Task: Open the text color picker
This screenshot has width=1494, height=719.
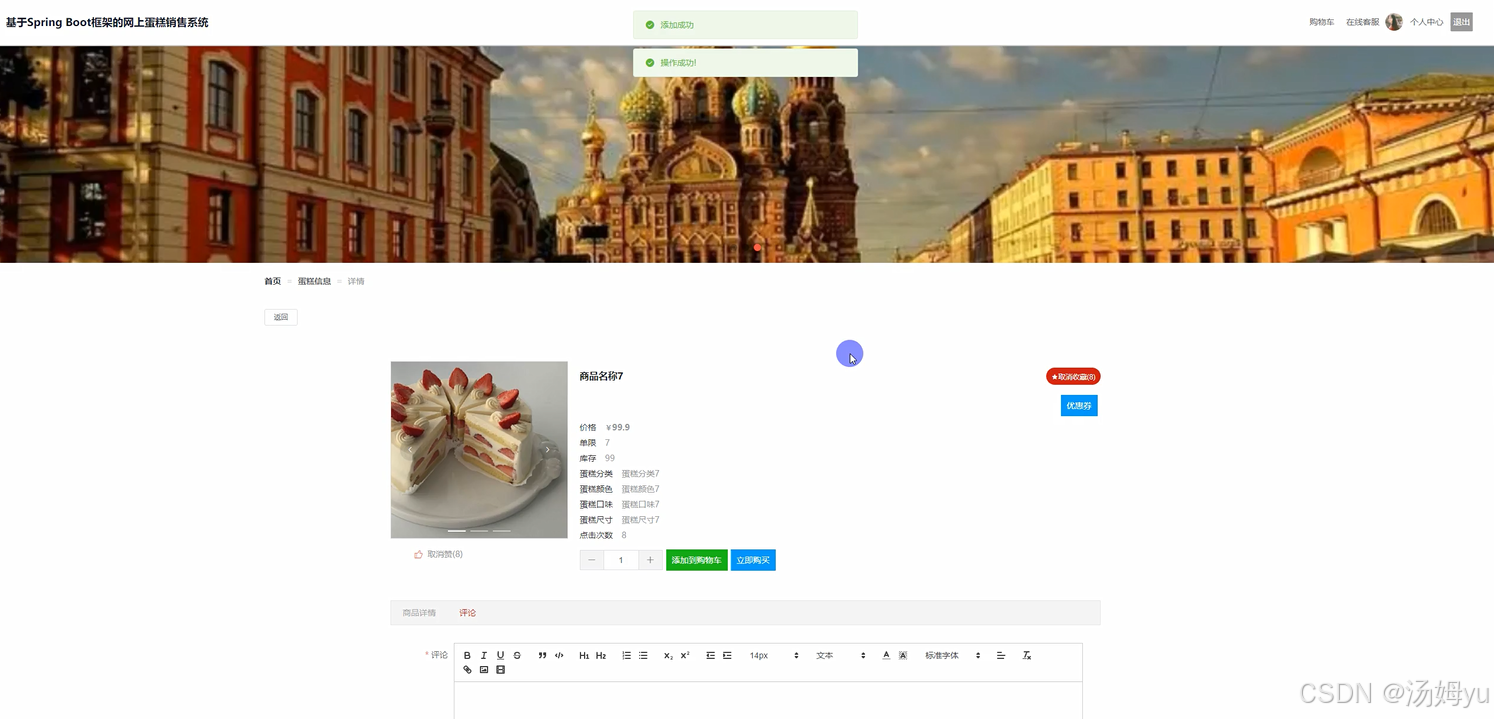Action: [x=886, y=656]
